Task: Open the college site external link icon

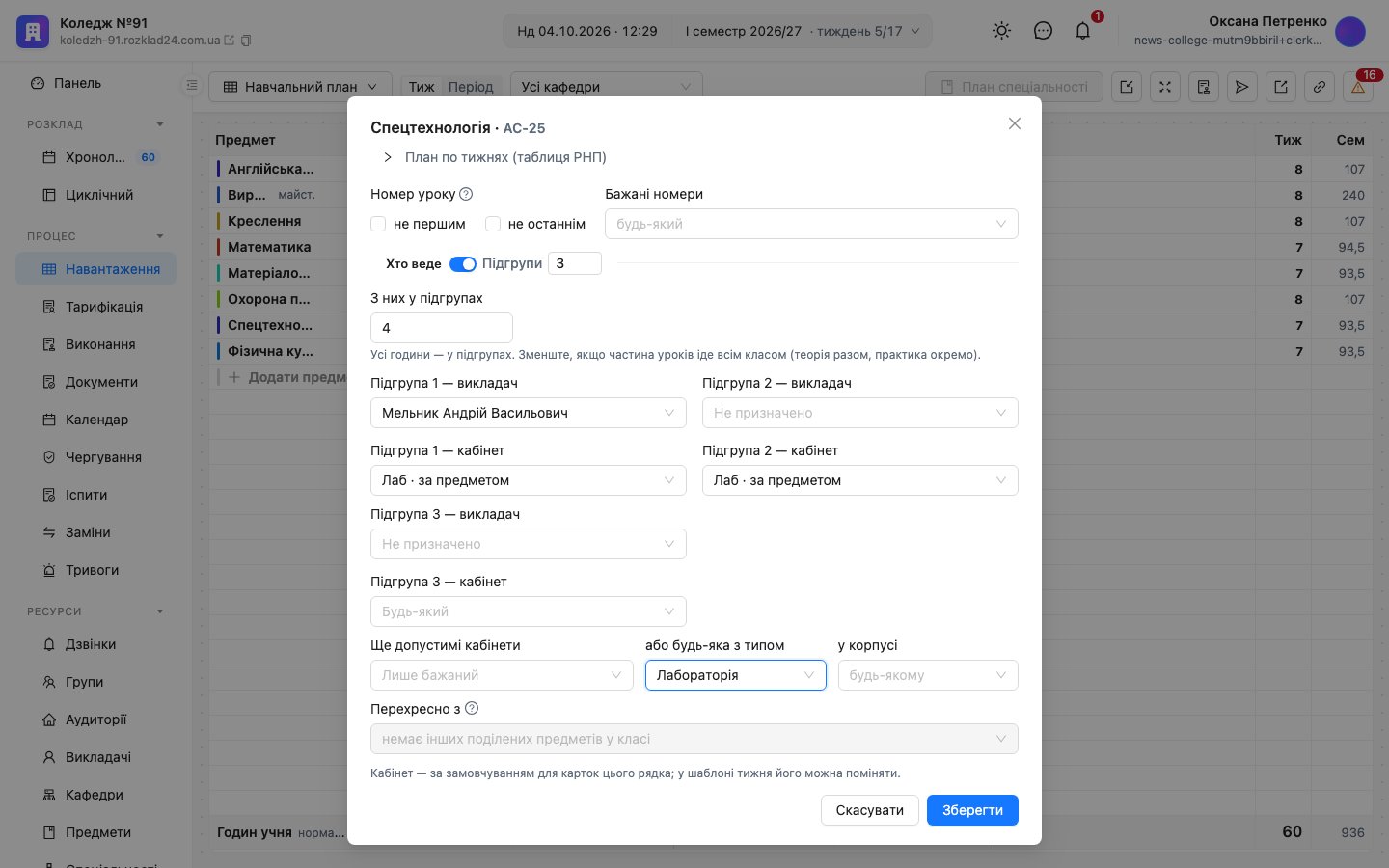Action: coord(230,41)
